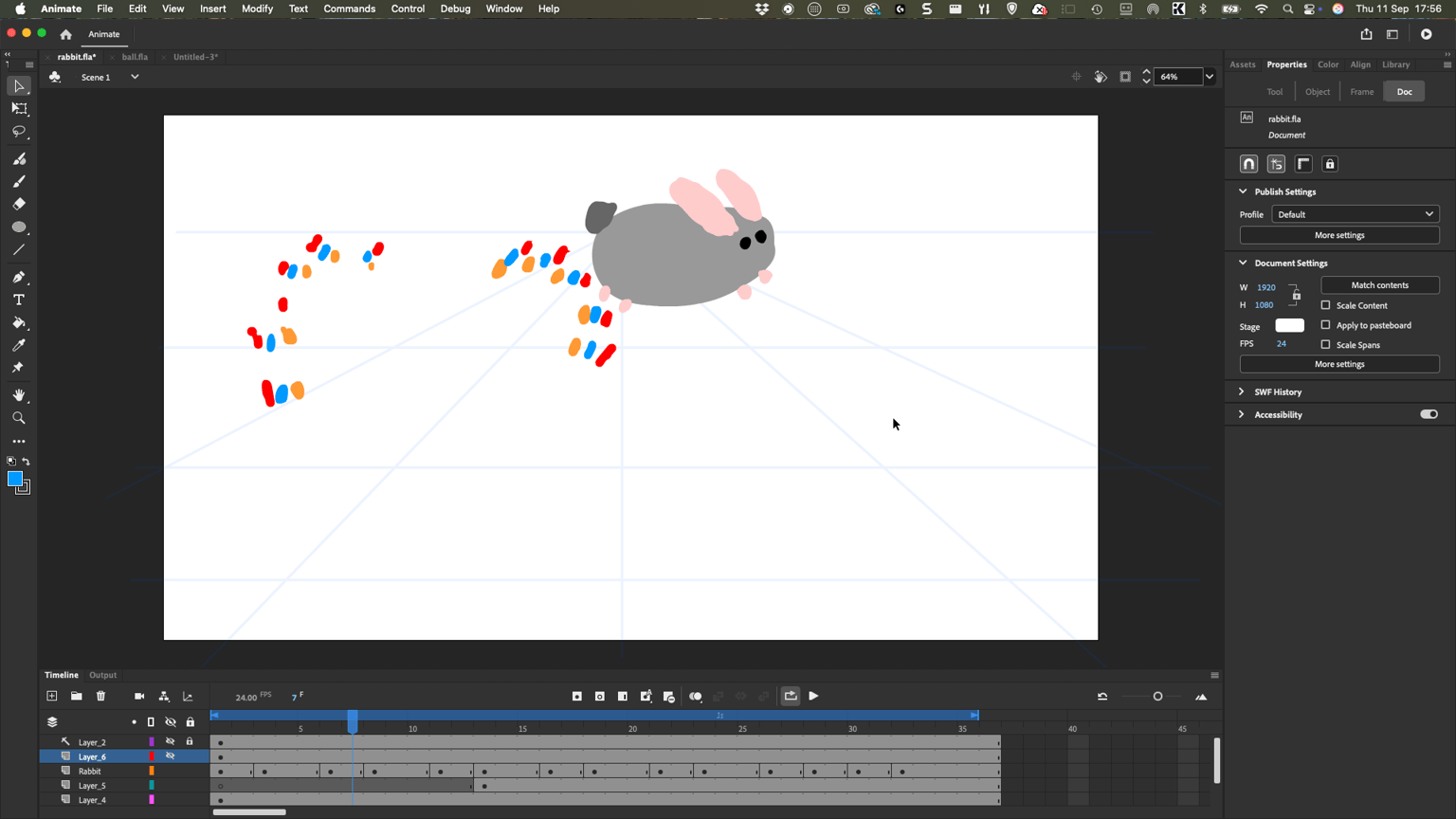Expand the SWF History section
This screenshot has height=819, width=1456.
(1242, 391)
